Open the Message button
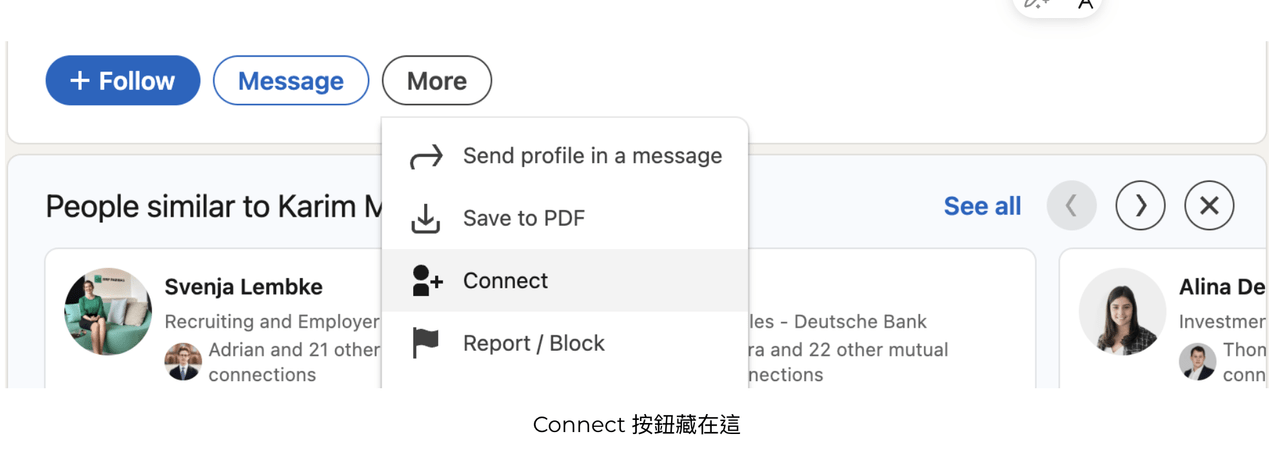The width and height of the screenshot is (1279, 454). tap(291, 81)
